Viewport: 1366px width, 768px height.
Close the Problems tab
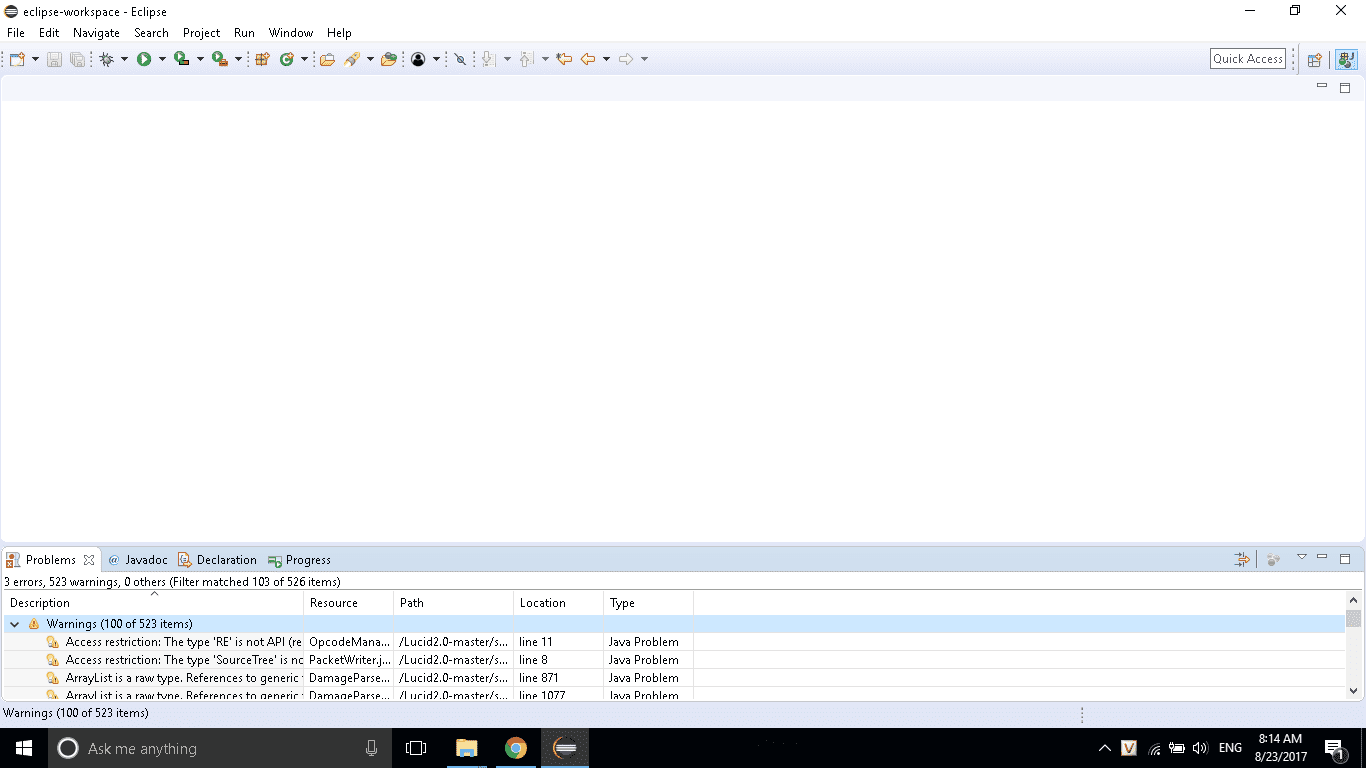click(x=89, y=560)
